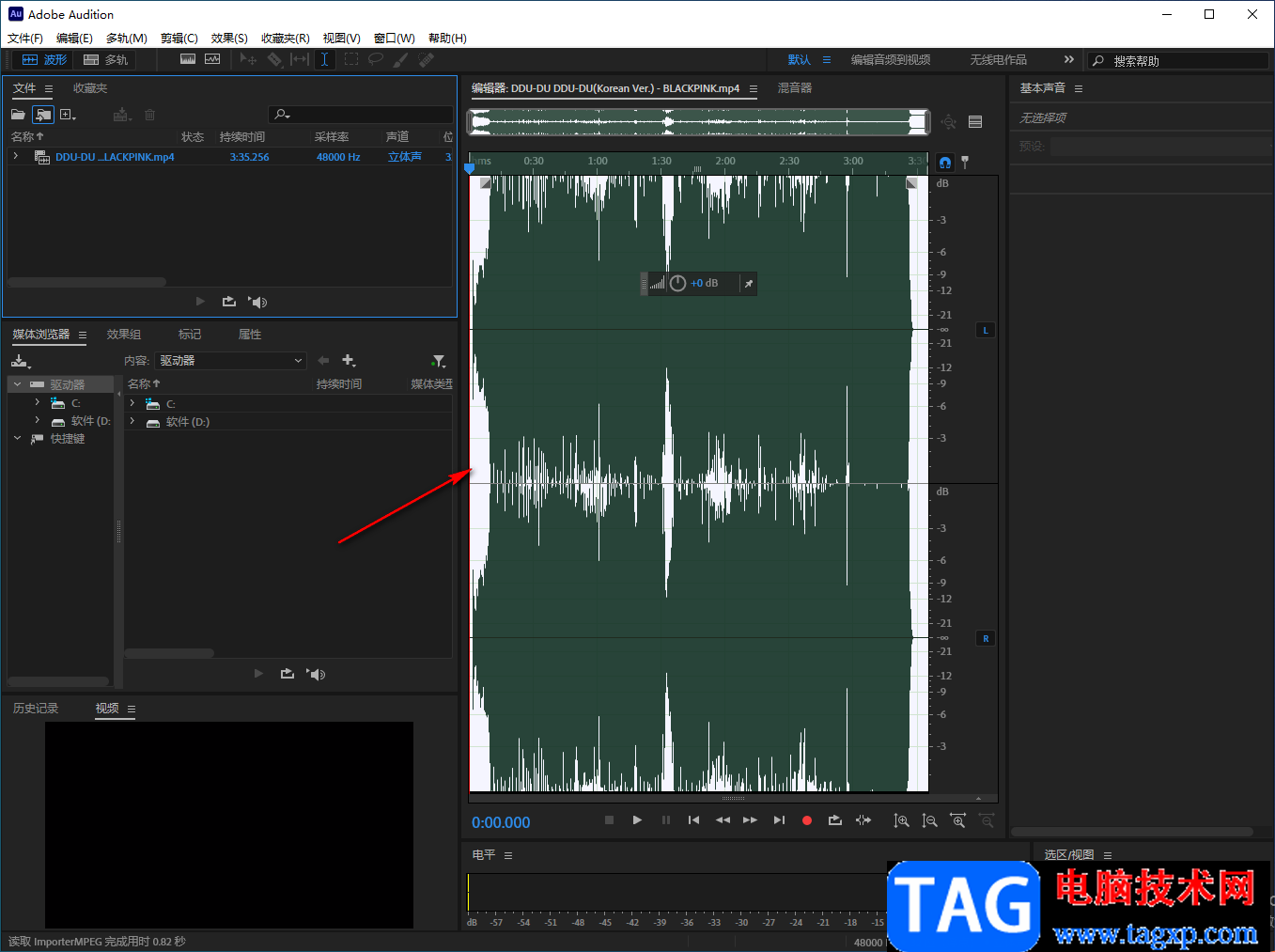Select 无线电作品 workspace

999,60
